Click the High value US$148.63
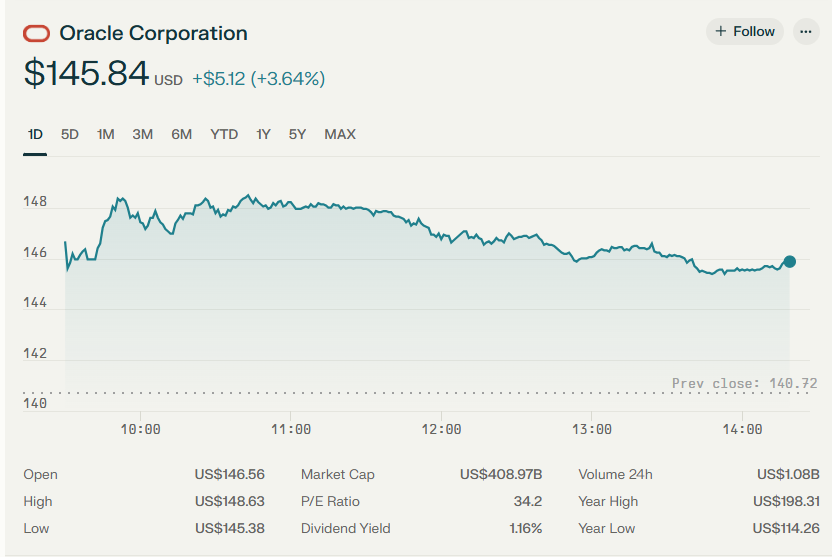The height and width of the screenshot is (557, 832). pos(229,501)
